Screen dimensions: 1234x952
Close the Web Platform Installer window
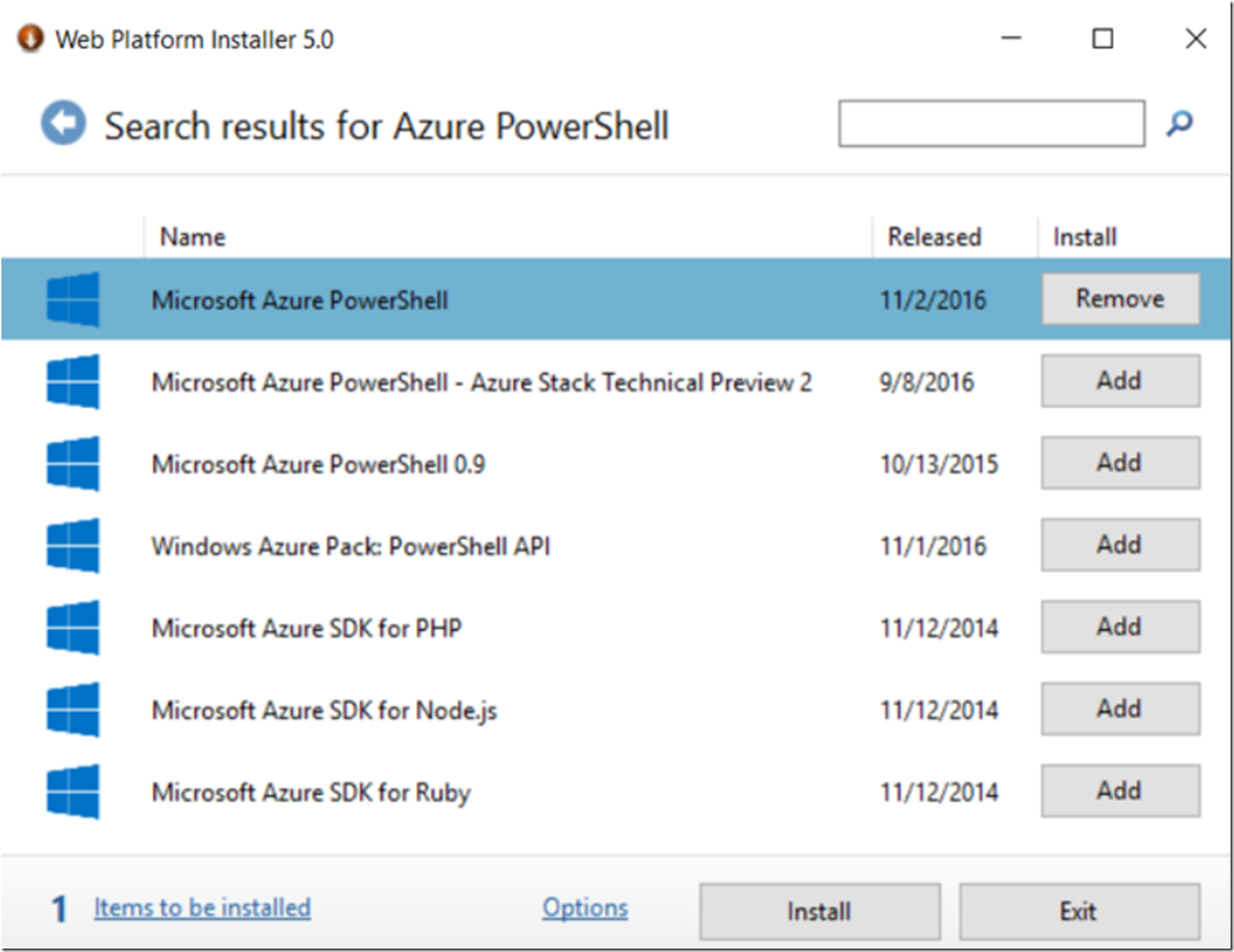(1196, 38)
